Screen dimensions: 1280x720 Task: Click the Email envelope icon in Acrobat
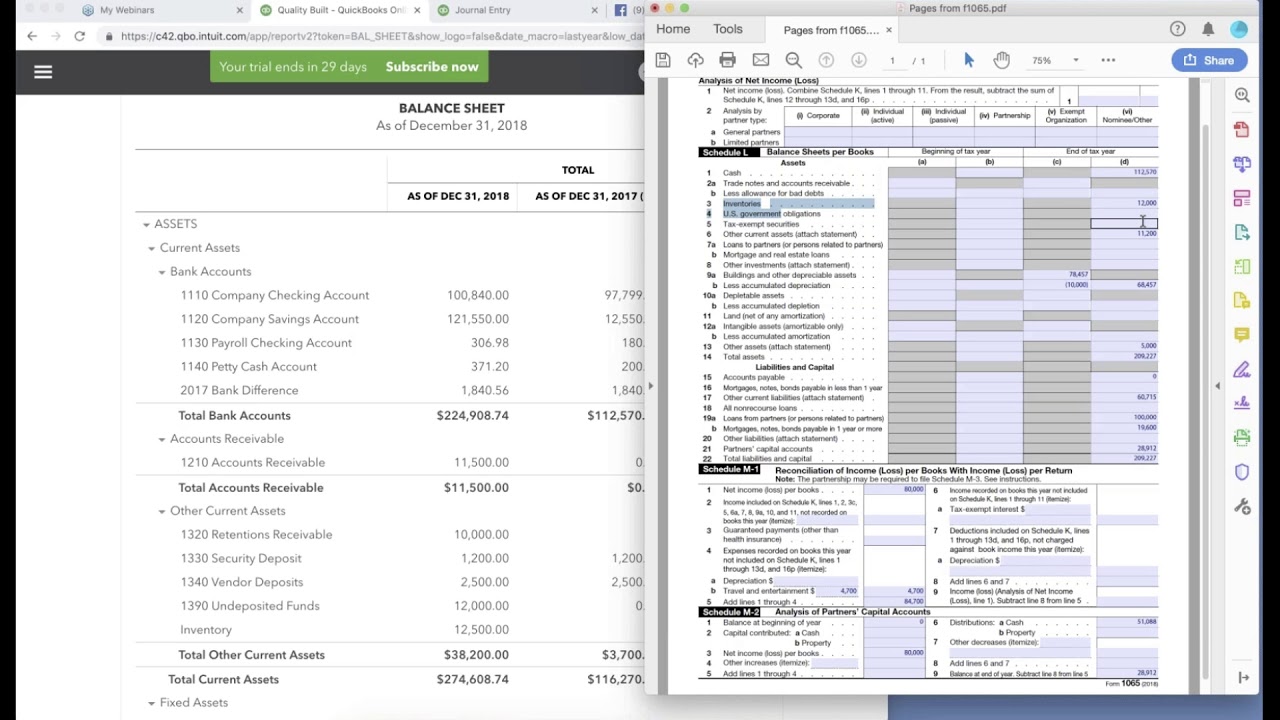tap(761, 60)
